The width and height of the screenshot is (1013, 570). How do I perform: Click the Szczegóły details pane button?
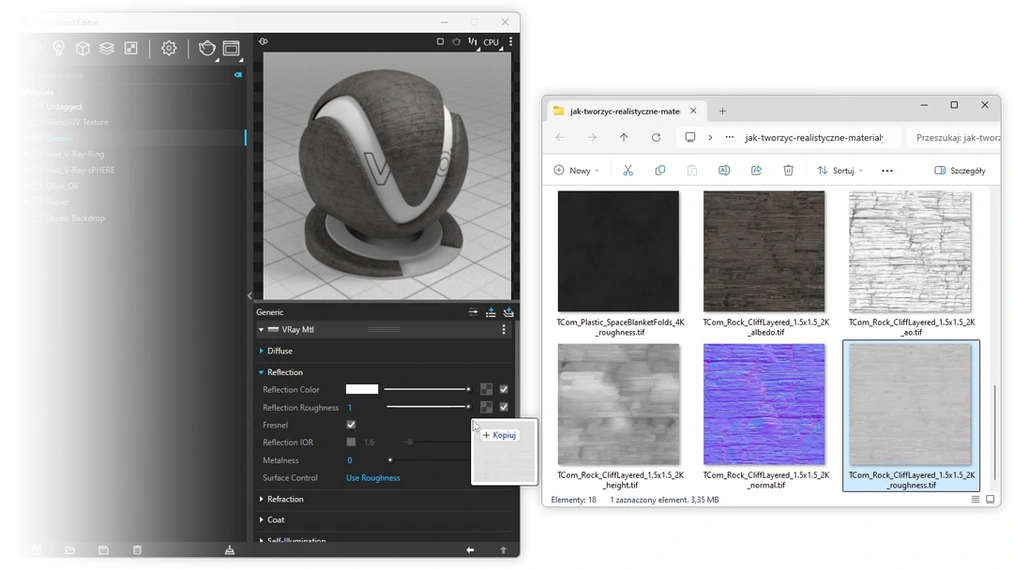(960, 171)
